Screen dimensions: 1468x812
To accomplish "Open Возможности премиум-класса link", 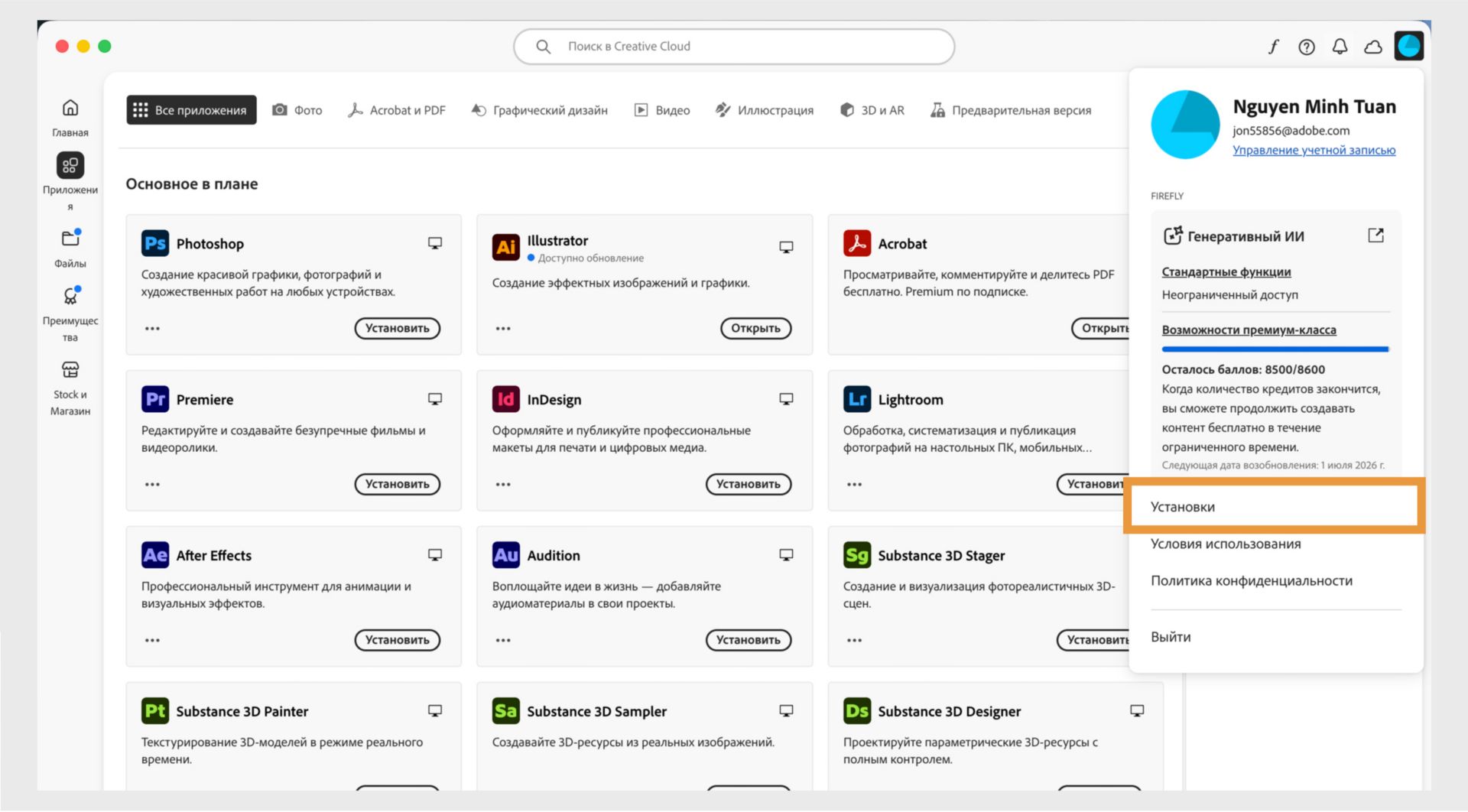I will click(x=1249, y=330).
